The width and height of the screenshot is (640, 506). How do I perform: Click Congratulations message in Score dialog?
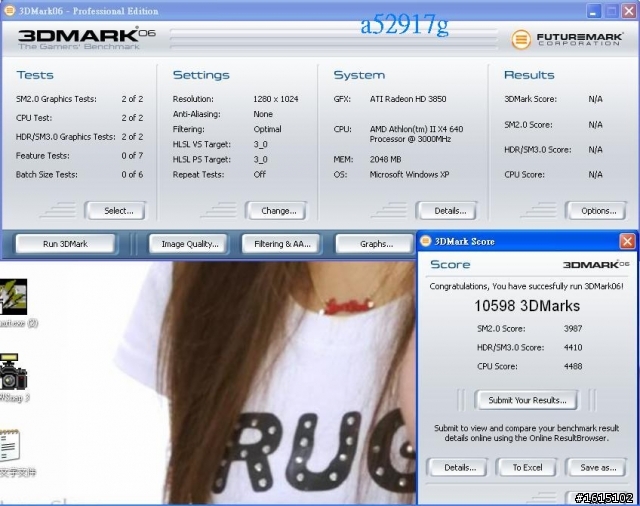[x=526, y=286]
